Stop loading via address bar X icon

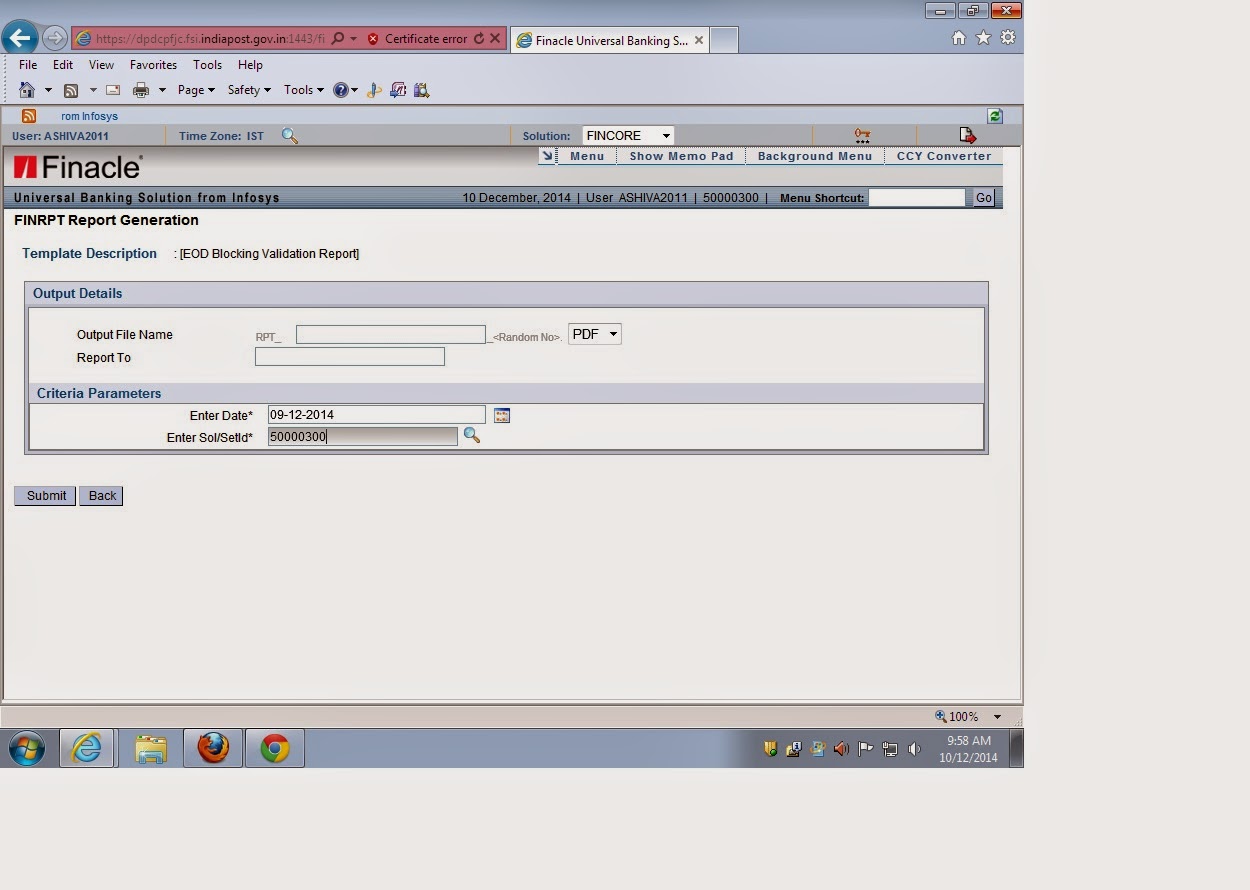coord(495,39)
